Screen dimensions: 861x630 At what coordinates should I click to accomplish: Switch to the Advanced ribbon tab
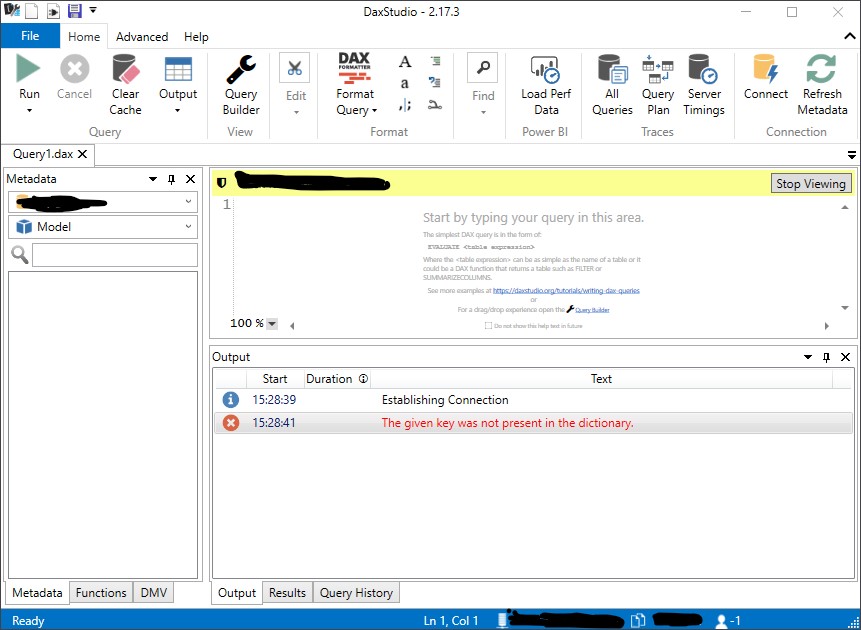pos(142,36)
